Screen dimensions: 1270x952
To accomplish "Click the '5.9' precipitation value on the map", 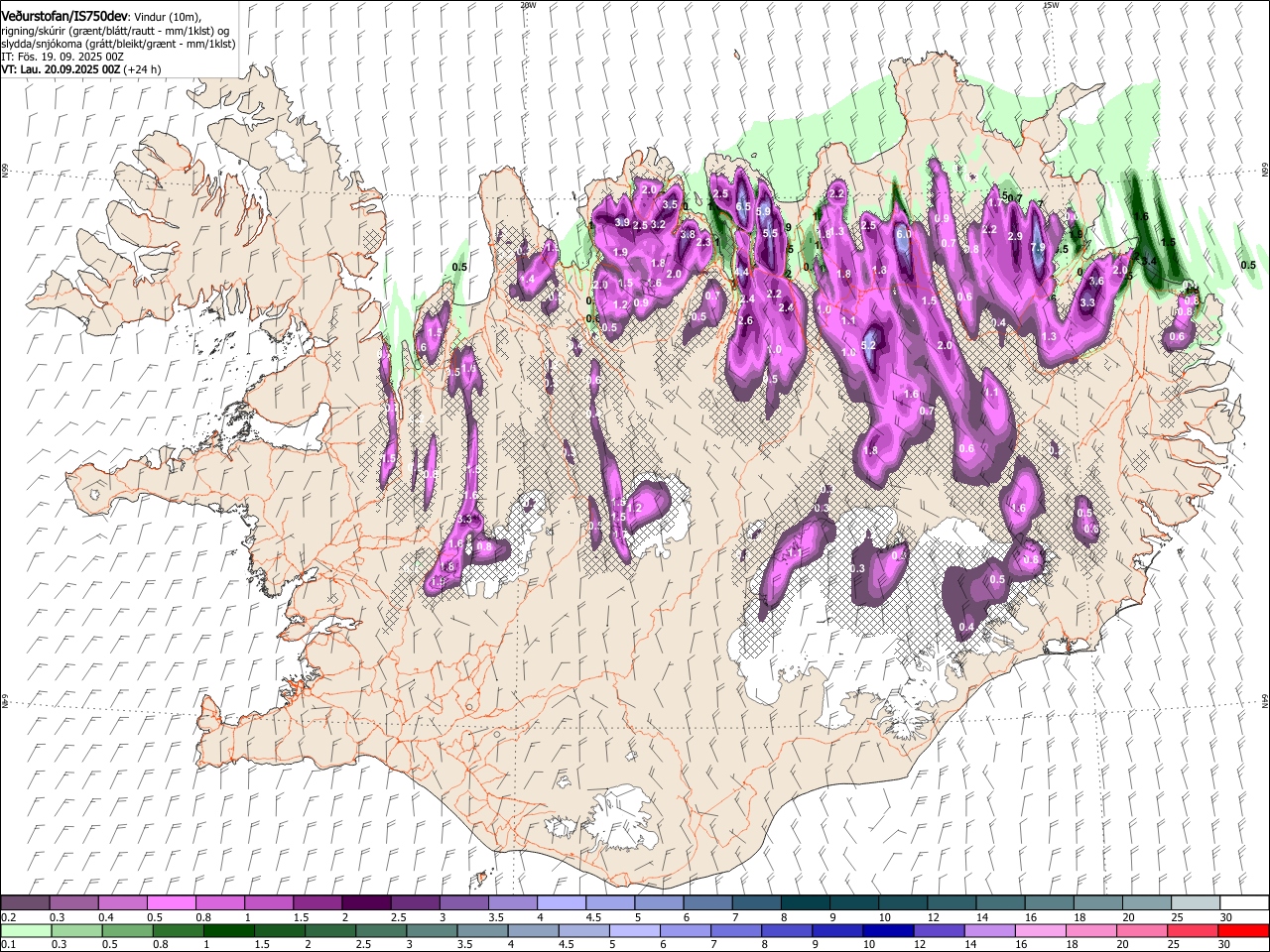I will click(763, 211).
